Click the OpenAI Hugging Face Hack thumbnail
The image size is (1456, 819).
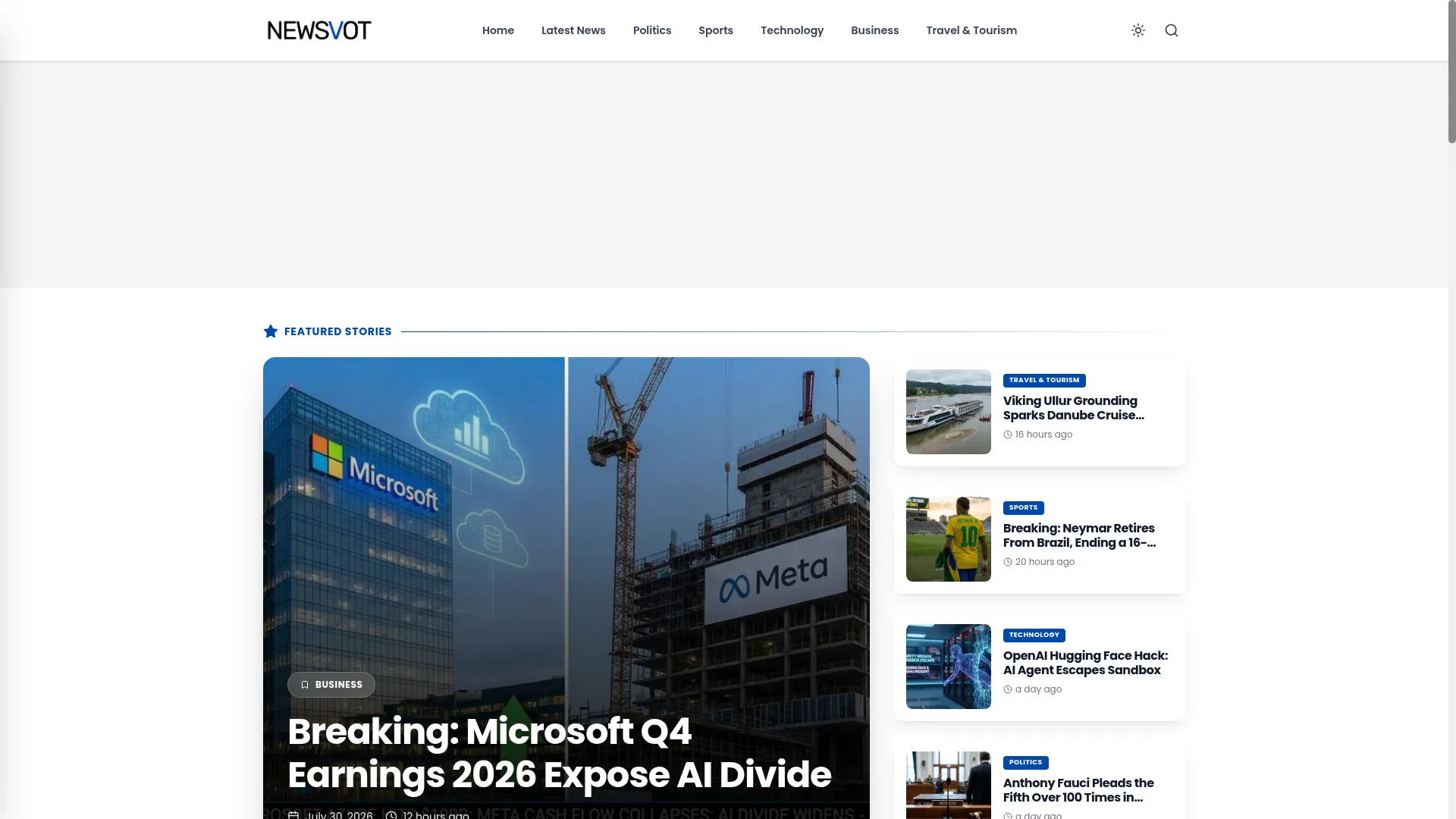point(949,667)
